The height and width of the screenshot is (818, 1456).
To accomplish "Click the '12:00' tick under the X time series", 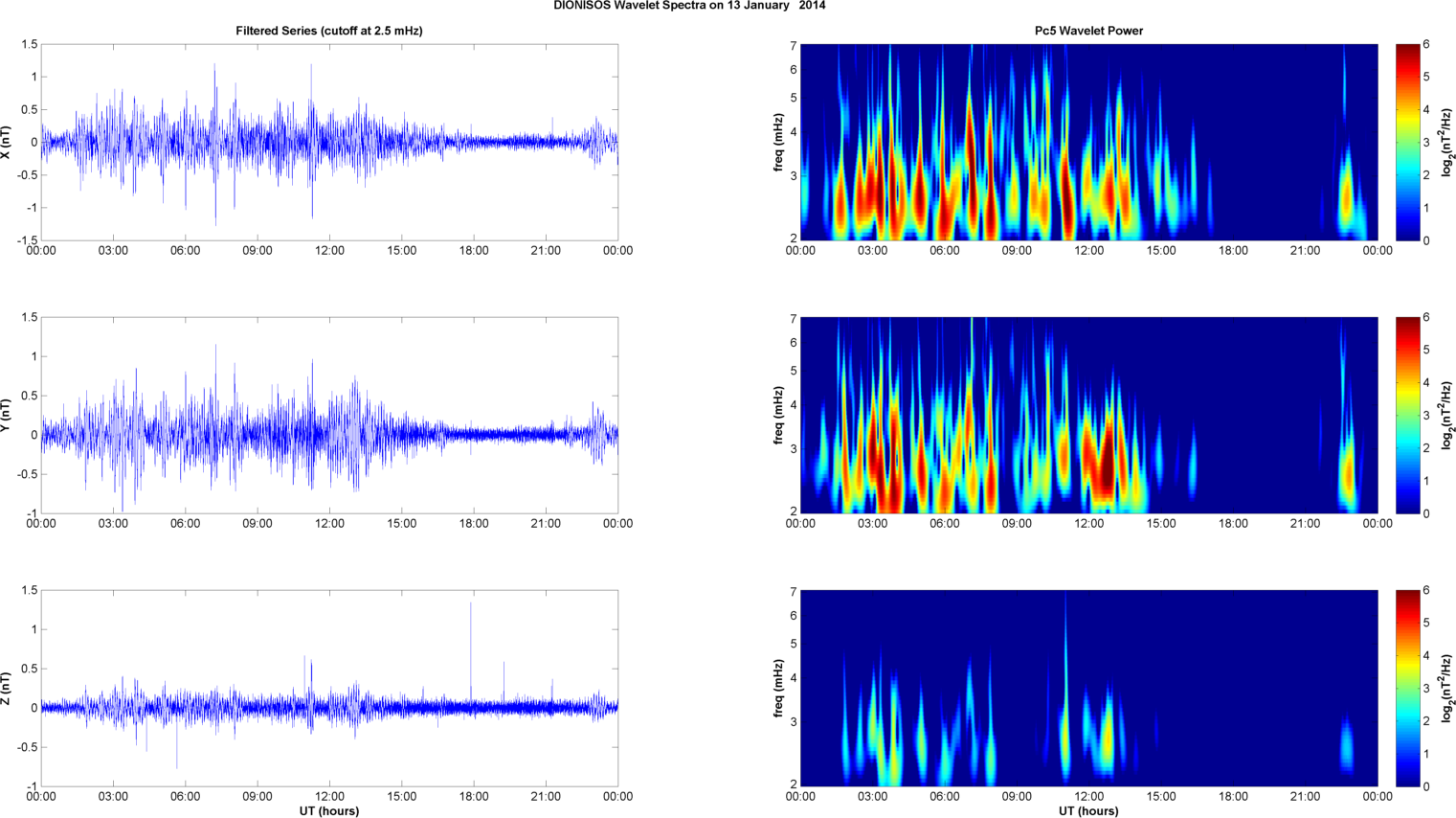I will point(329,251).
